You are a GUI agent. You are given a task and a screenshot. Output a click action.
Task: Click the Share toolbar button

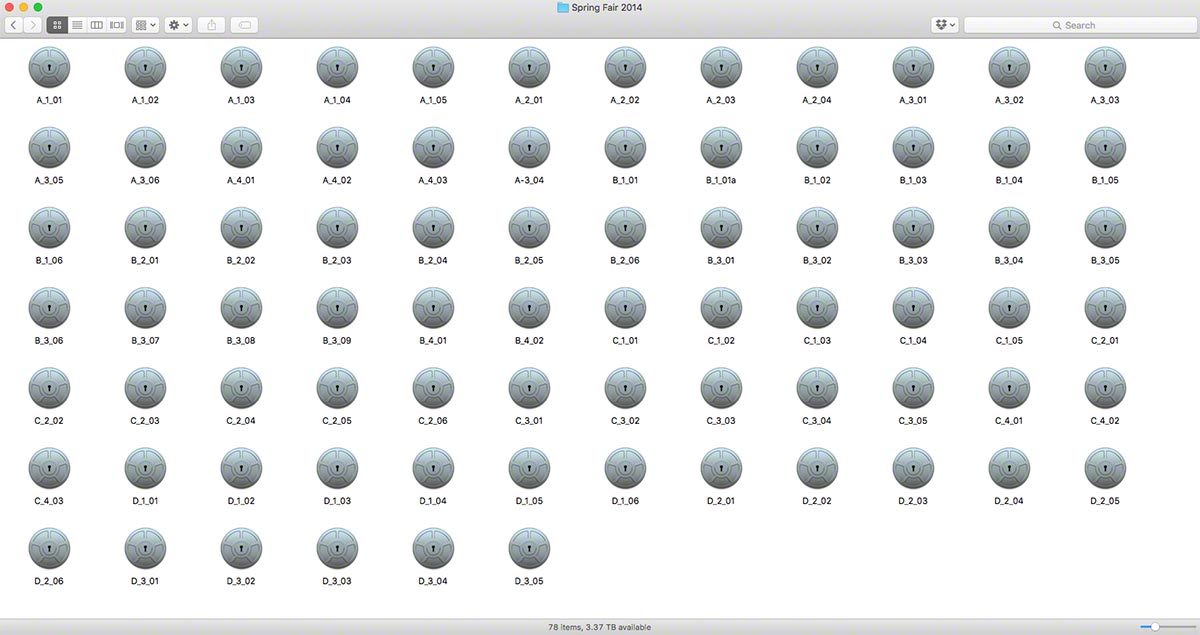click(x=212, y=25)
